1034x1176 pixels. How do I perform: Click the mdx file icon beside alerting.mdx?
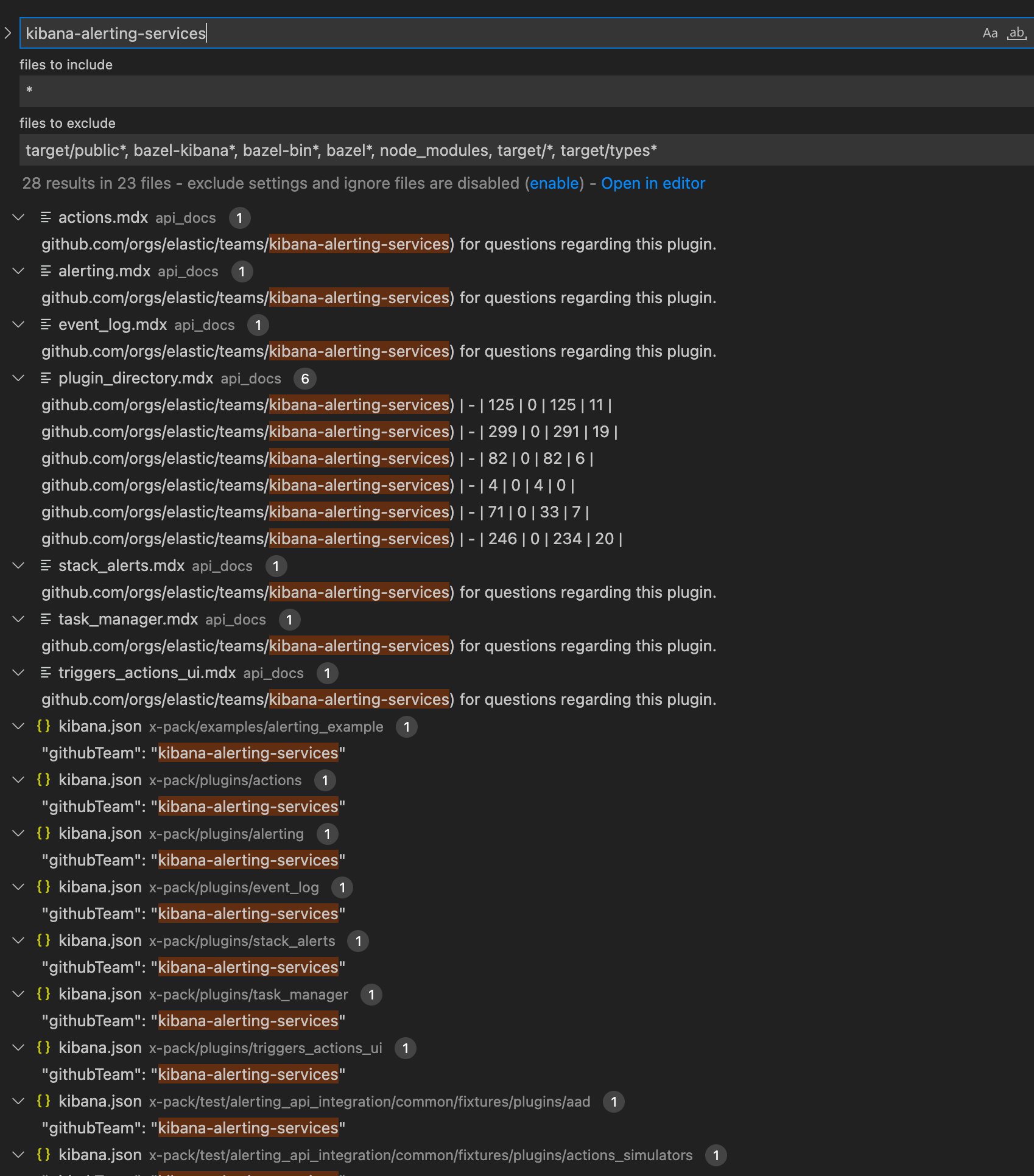(x=46, y=271)
